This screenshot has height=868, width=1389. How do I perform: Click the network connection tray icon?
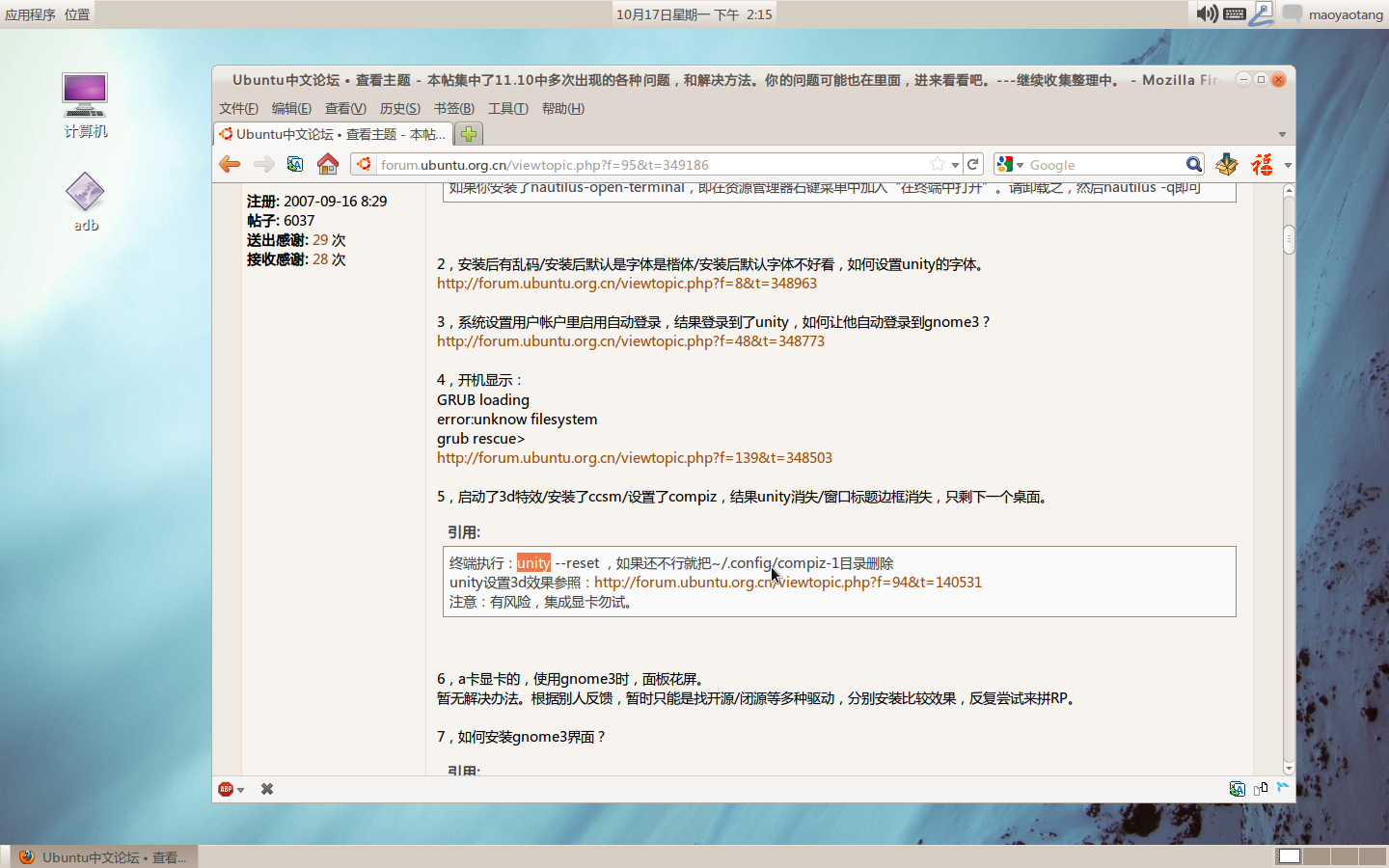pos(1262,14)
